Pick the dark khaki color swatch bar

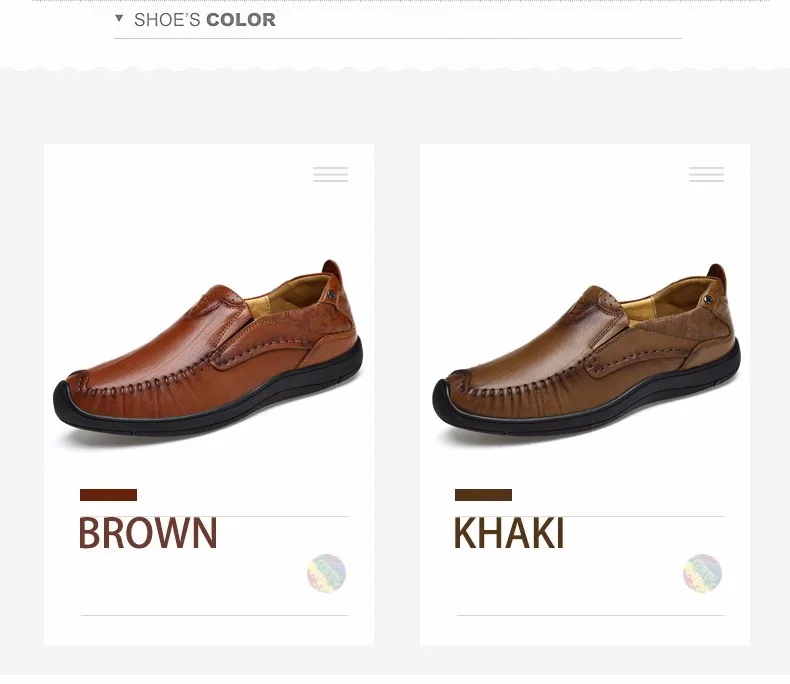[x=483, y=495]
